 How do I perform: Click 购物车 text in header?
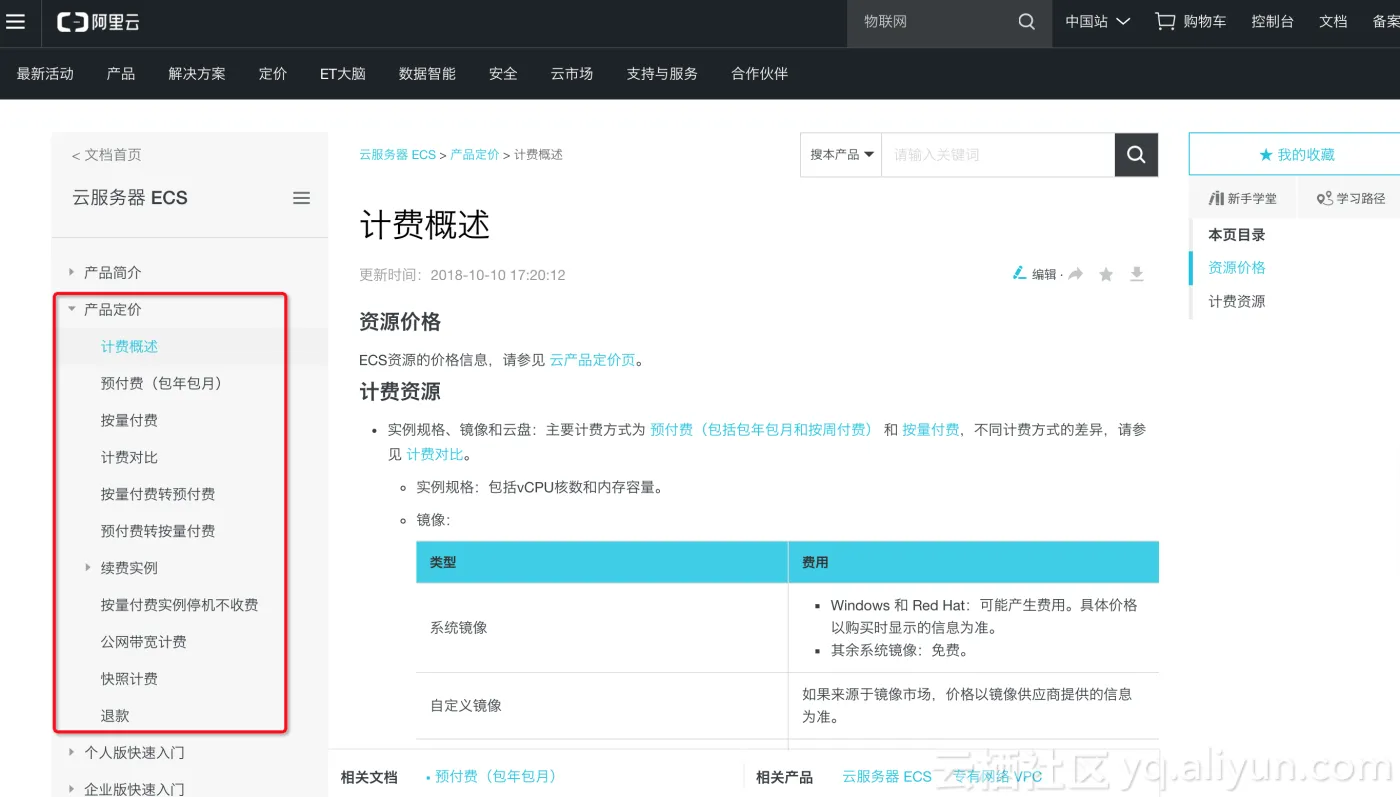(x=1205, y=21)
